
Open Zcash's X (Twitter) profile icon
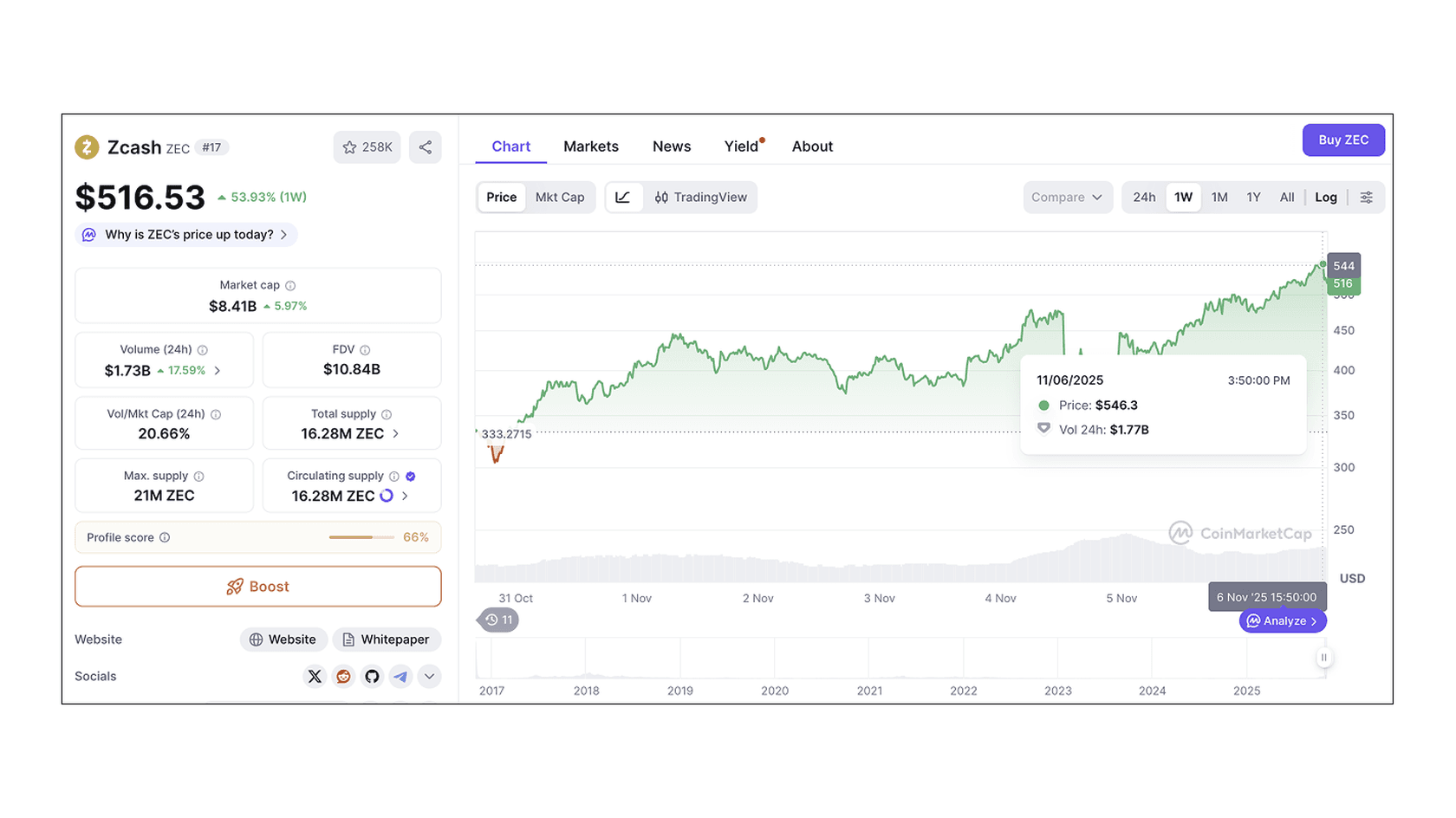pyautogui.click(x=315, y=676)
